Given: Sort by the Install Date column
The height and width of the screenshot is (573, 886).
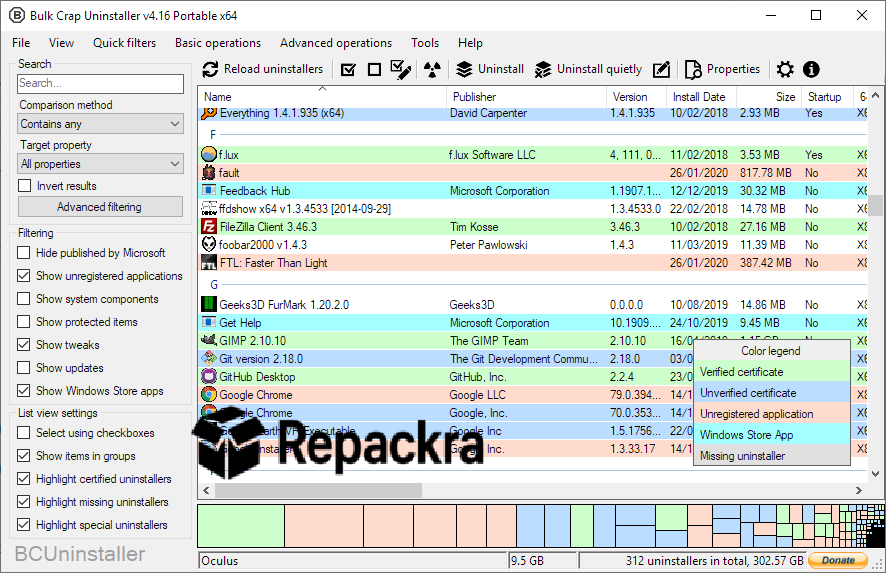Looking at the screenshot, I should pyautogui.click(x=701, y=97).
